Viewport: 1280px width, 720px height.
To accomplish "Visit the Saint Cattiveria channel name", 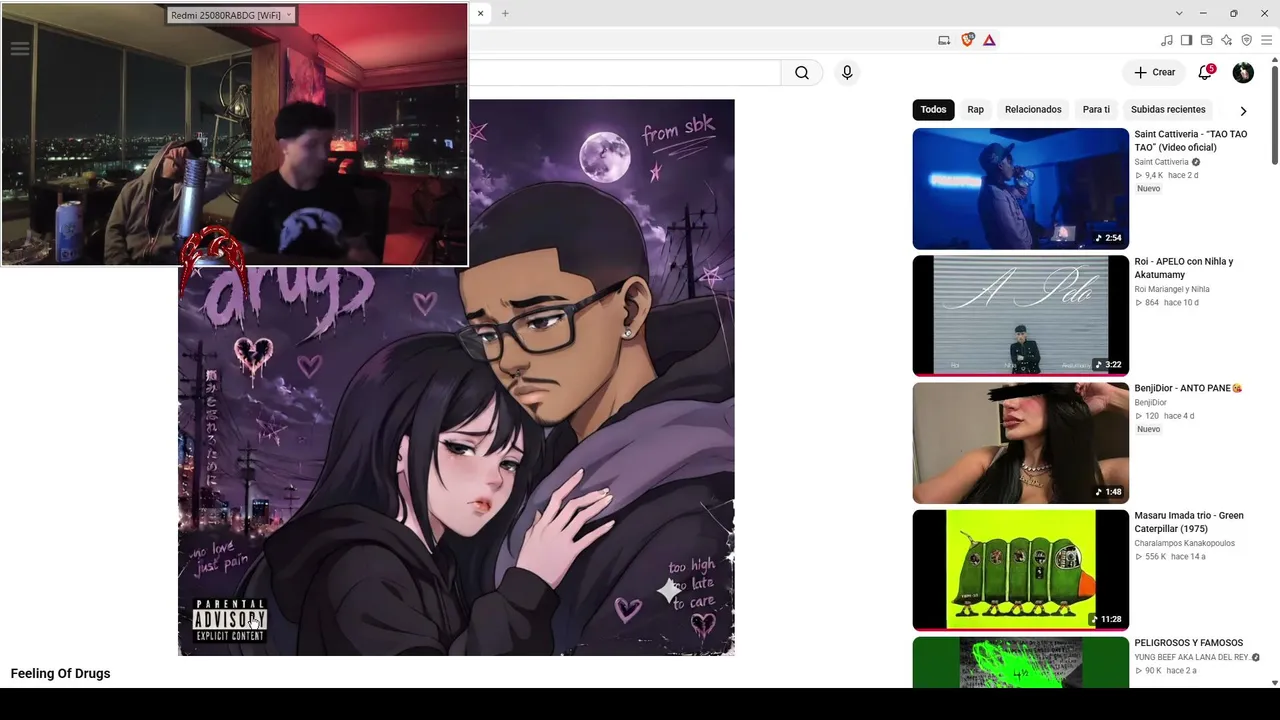I will pyautogui.click(x=1161, y=162).
